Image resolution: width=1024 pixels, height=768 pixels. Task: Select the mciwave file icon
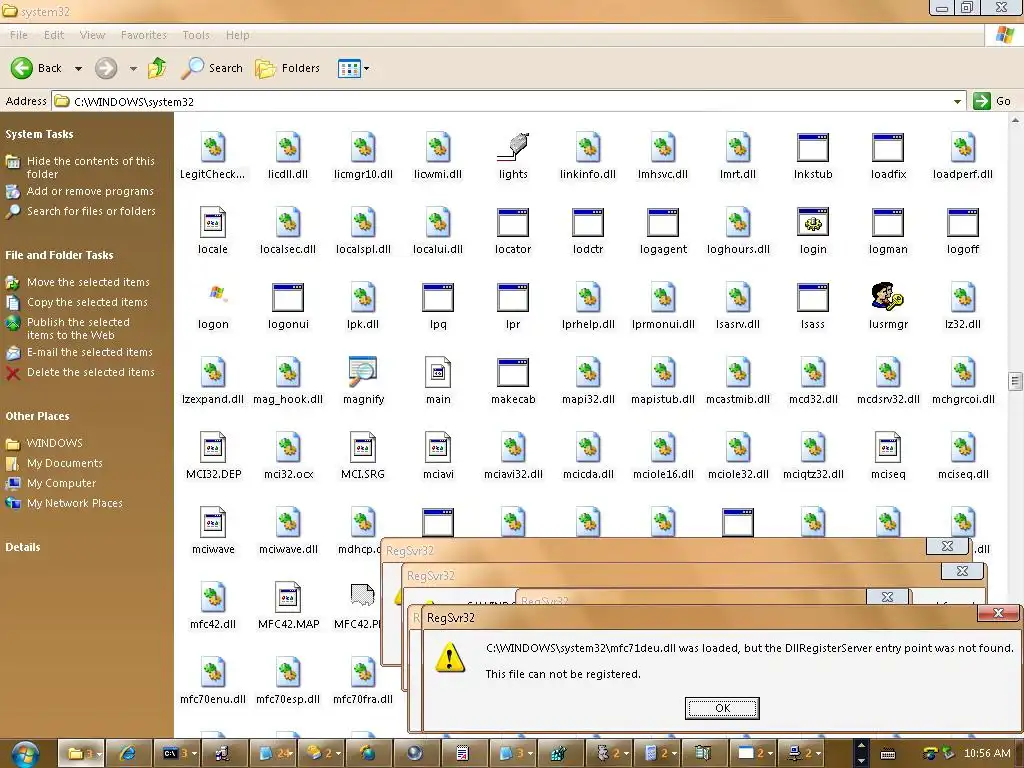coord(214,522)
